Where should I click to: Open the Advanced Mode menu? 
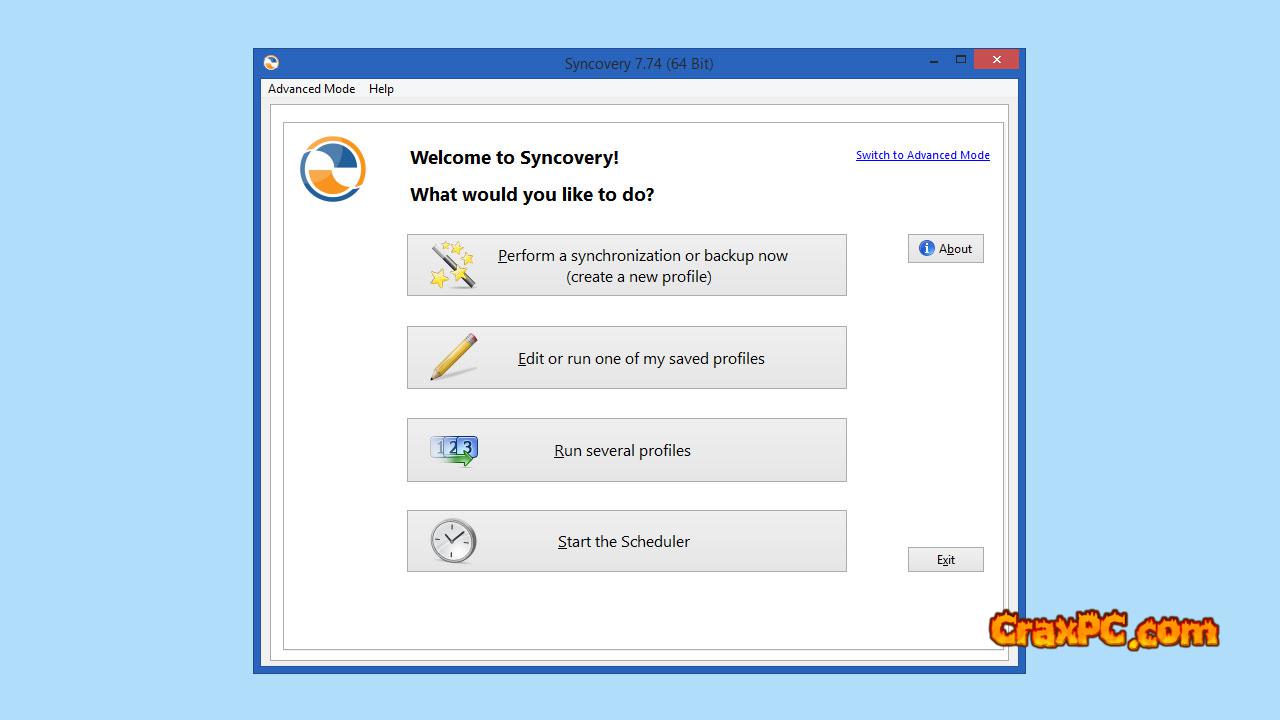[x=311, y=89]
